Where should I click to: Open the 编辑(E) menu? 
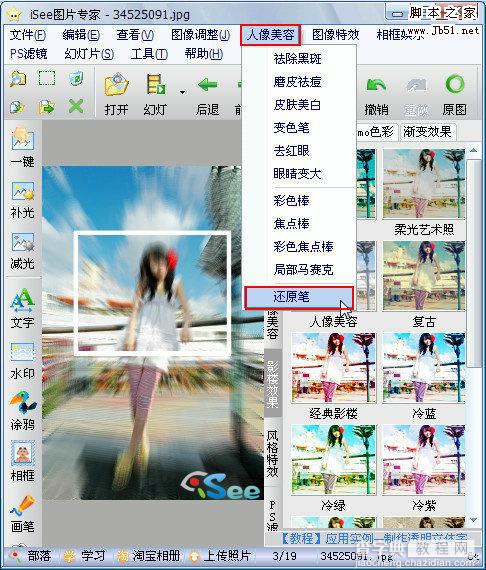point(81,35)
